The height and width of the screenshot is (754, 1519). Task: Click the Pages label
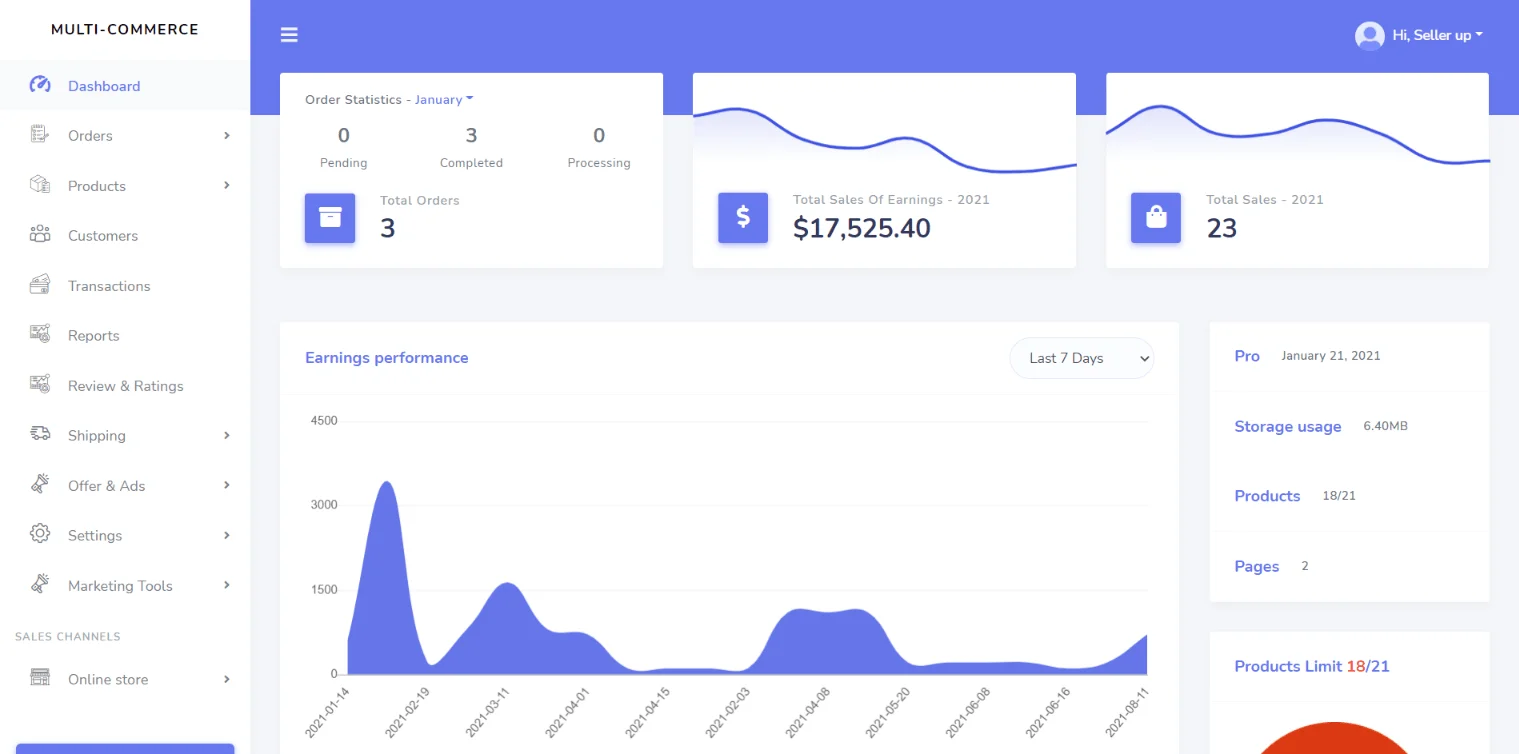pyautogui.click(x=1257, y=566)
